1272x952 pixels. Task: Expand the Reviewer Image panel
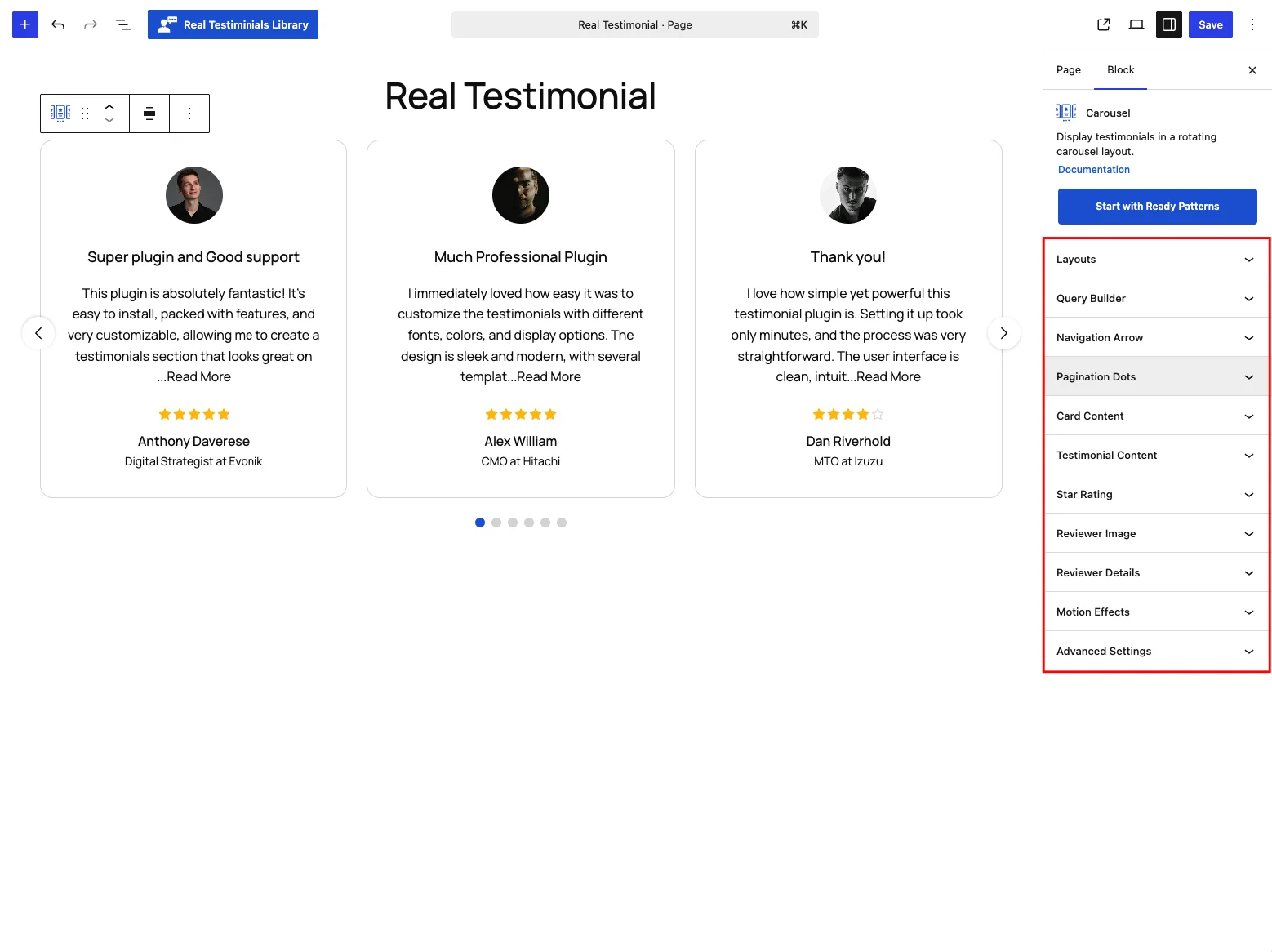point(1157,534)
